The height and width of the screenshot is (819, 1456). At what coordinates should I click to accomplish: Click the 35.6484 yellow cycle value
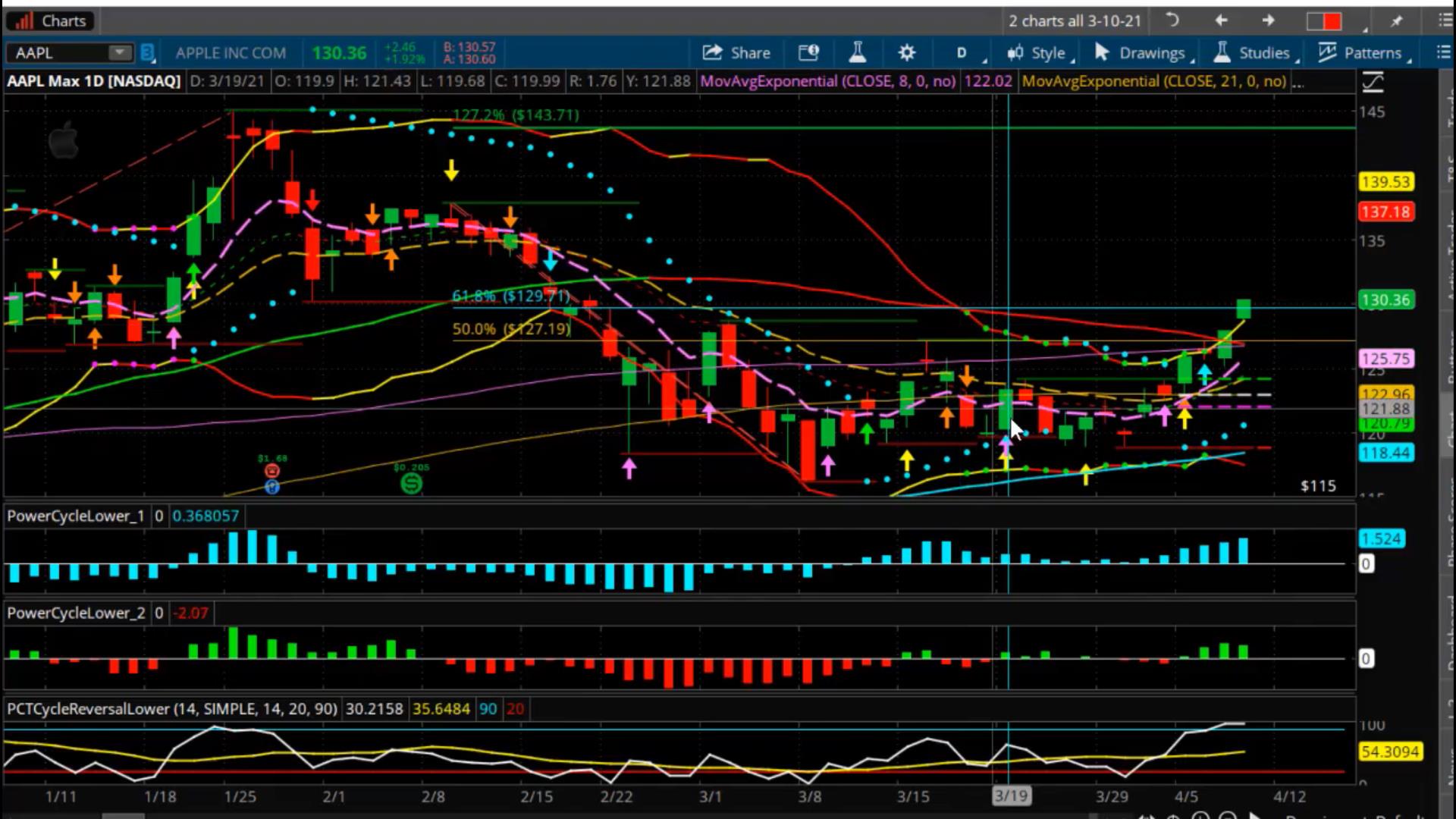point(441,709)
